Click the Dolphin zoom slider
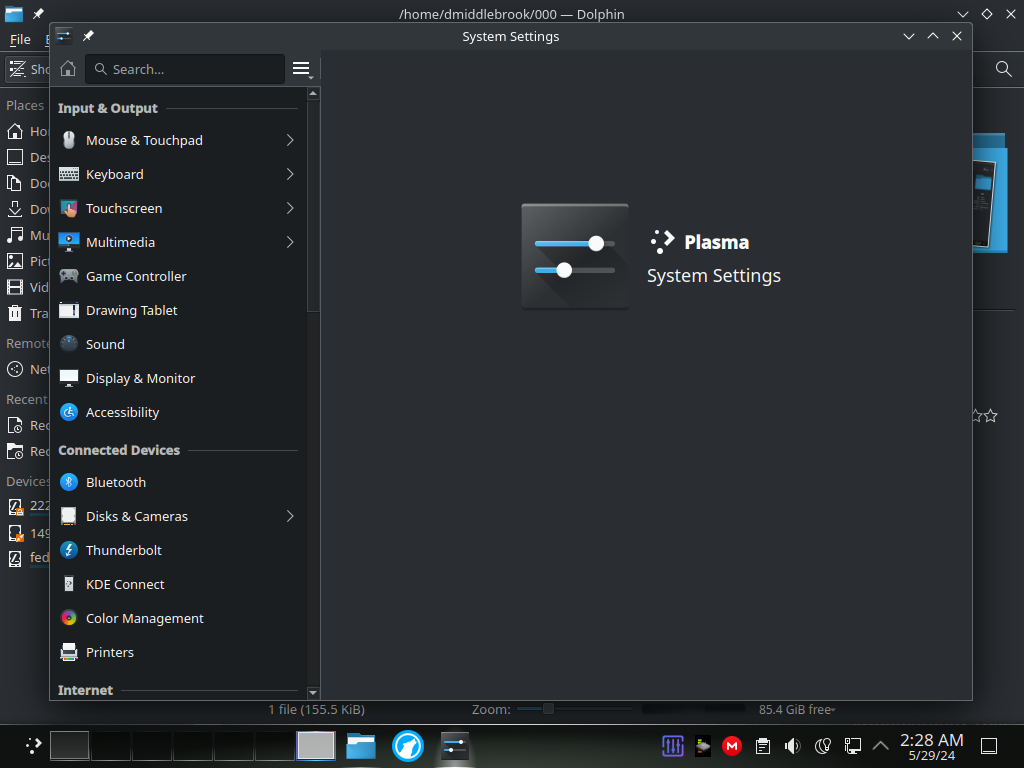 [x=575, y=709]
